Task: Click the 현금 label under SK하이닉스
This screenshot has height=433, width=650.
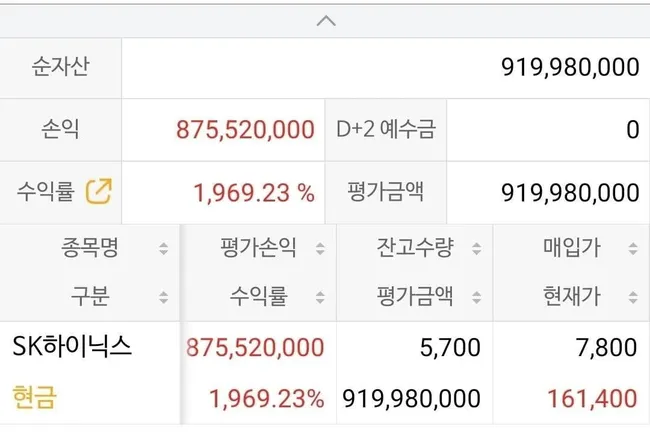Action: coord(35,397)
